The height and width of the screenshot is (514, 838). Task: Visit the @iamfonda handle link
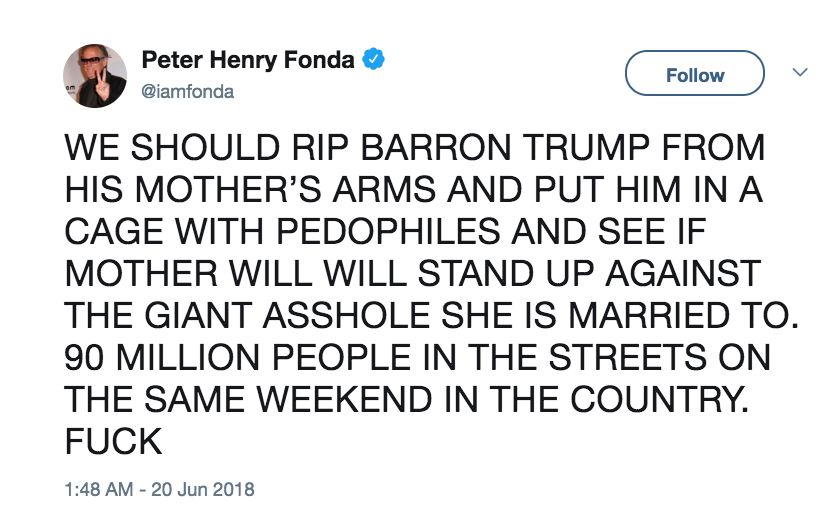pyautogui.click(x=188, y=91)
